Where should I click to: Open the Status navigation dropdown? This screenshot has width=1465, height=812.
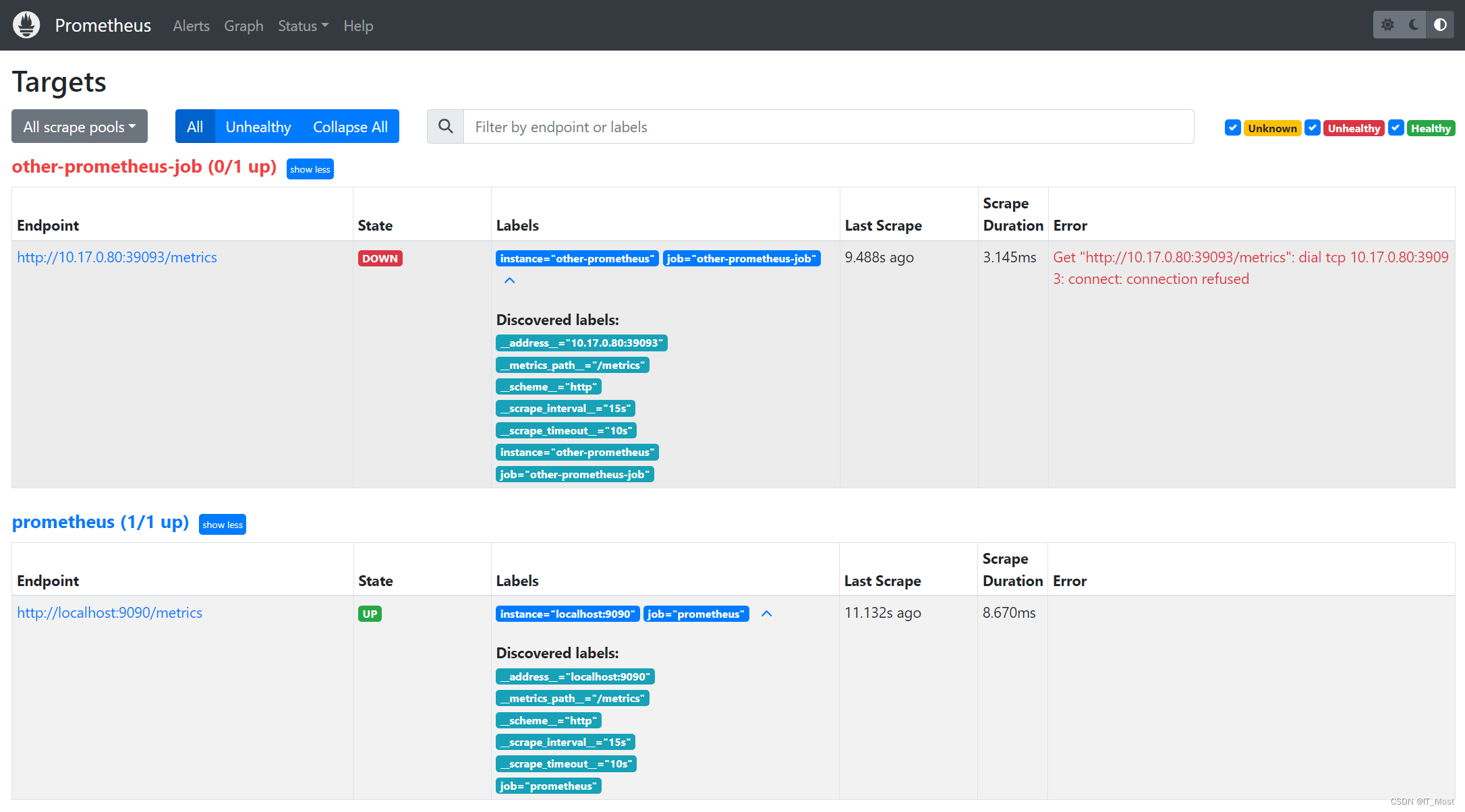point(303,26)
